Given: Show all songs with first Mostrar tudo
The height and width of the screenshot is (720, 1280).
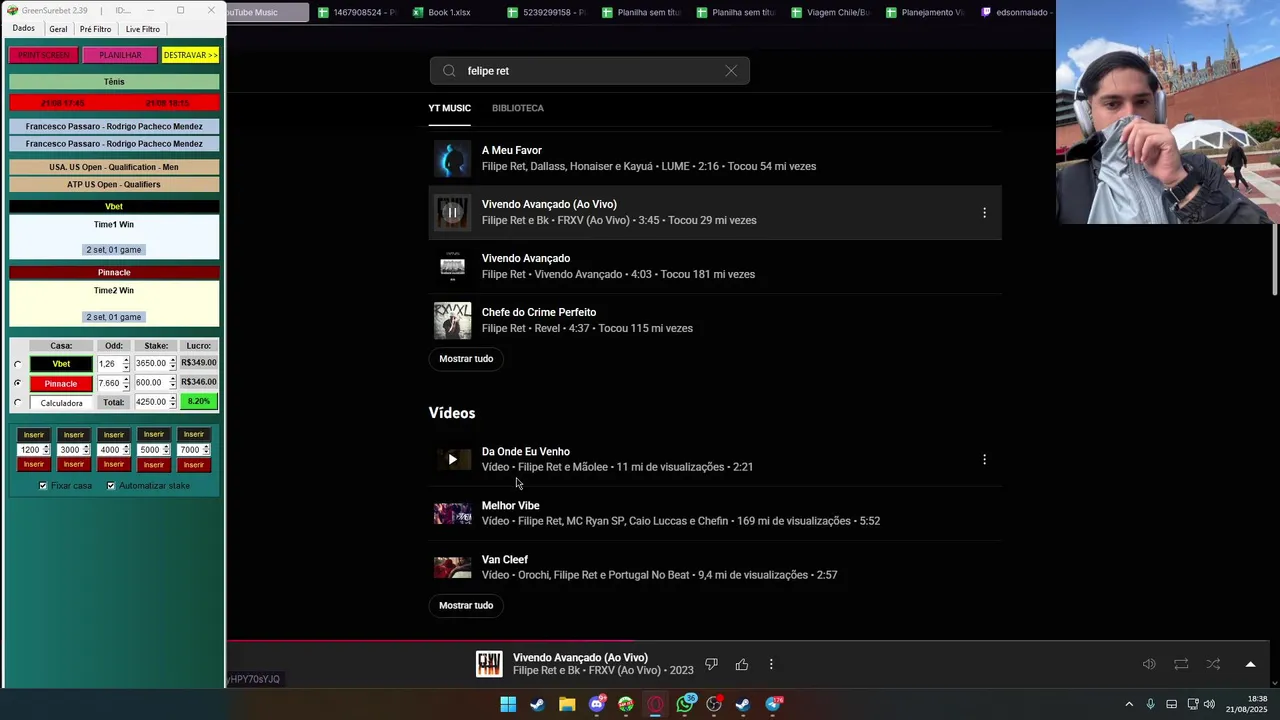Looking at the screenshot, I should 466,359.
